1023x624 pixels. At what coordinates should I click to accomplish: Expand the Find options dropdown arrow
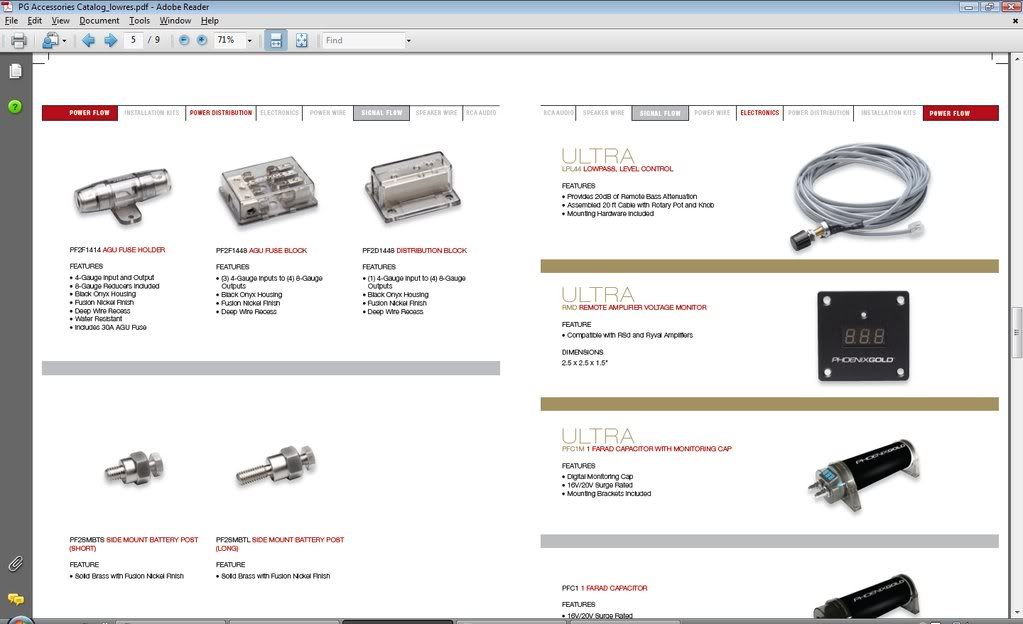point(409,40)
